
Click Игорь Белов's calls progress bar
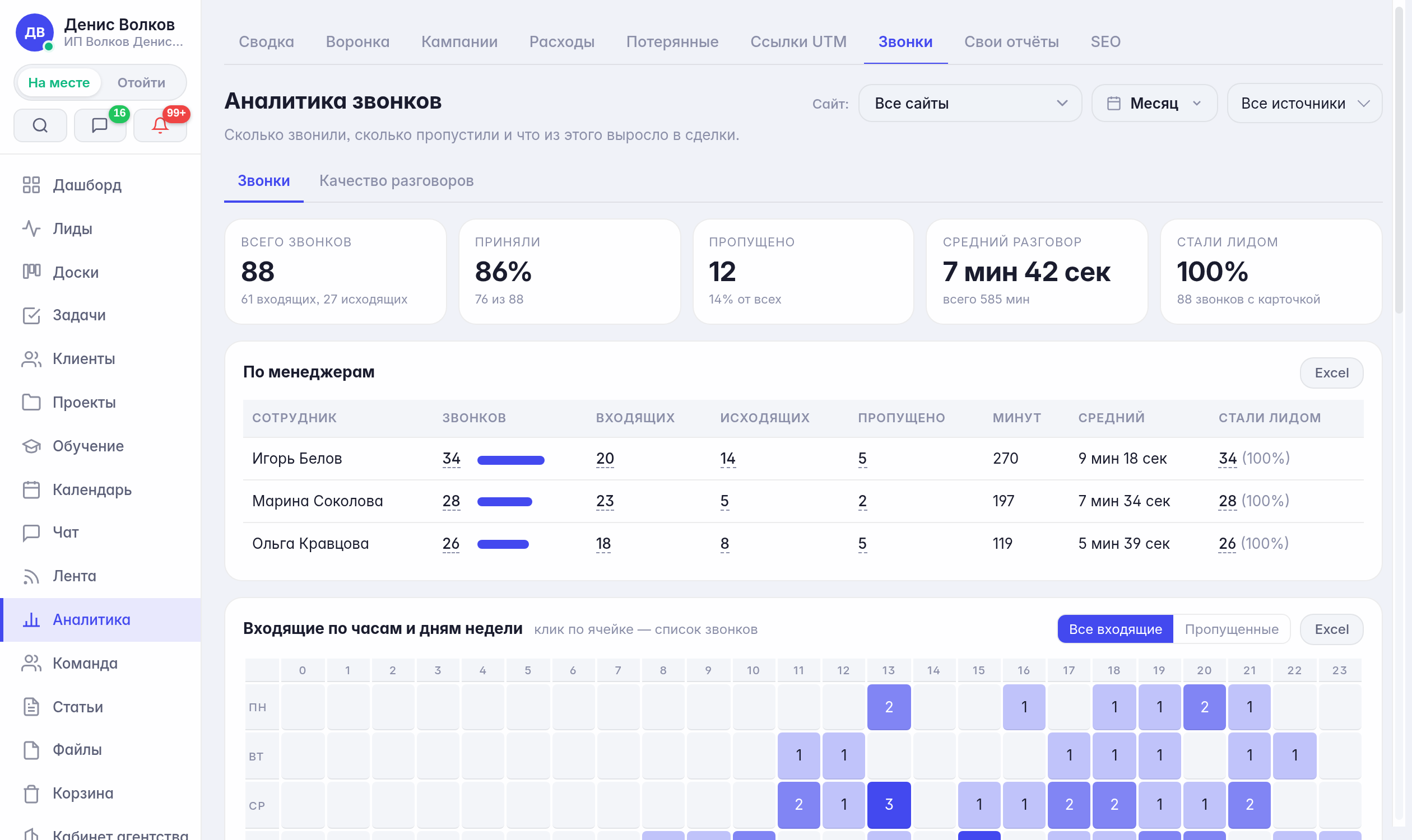click(511, 460)
